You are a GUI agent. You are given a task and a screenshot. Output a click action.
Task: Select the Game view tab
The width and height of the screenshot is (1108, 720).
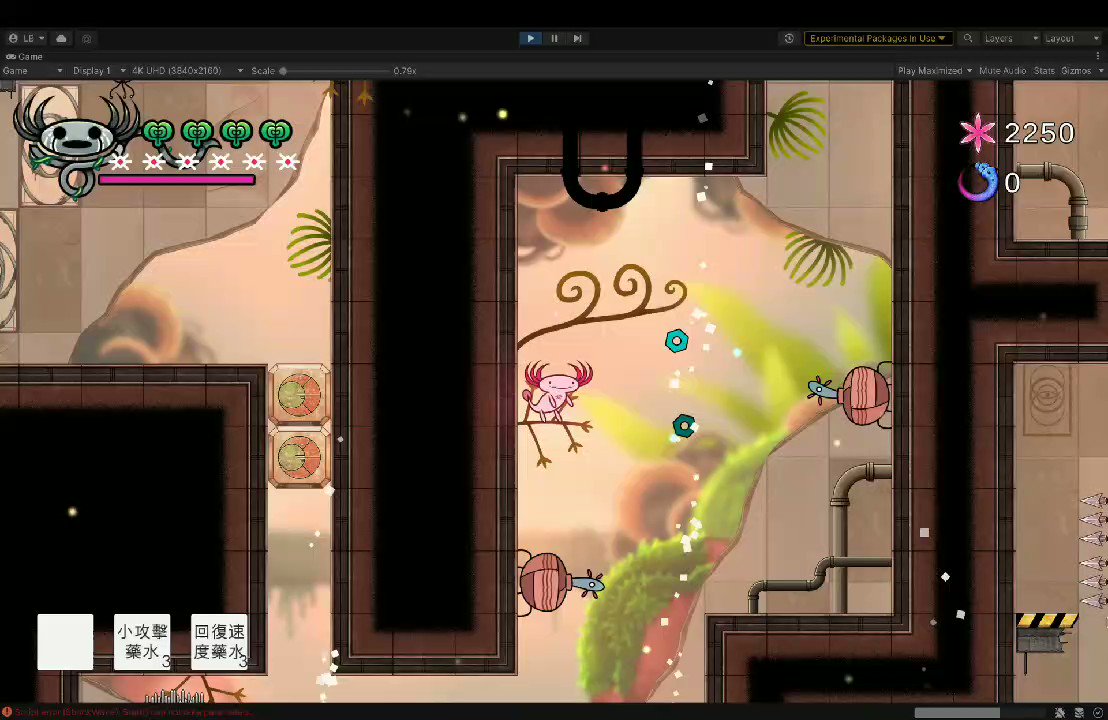pos(25,57)
